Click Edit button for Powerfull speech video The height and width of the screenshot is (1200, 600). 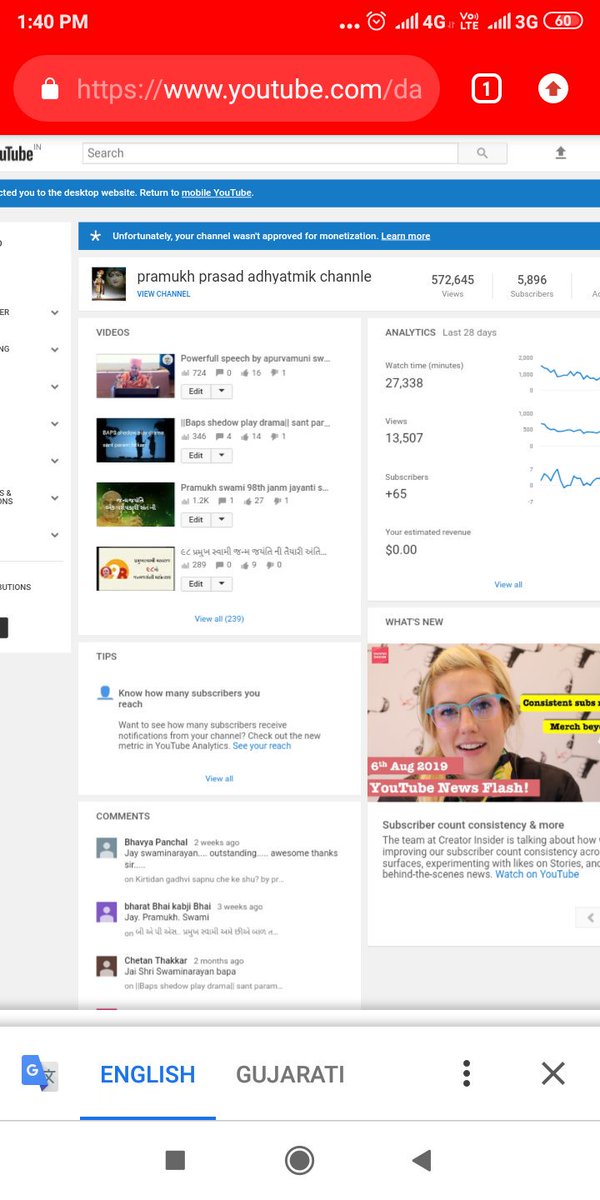coord(196,391)
